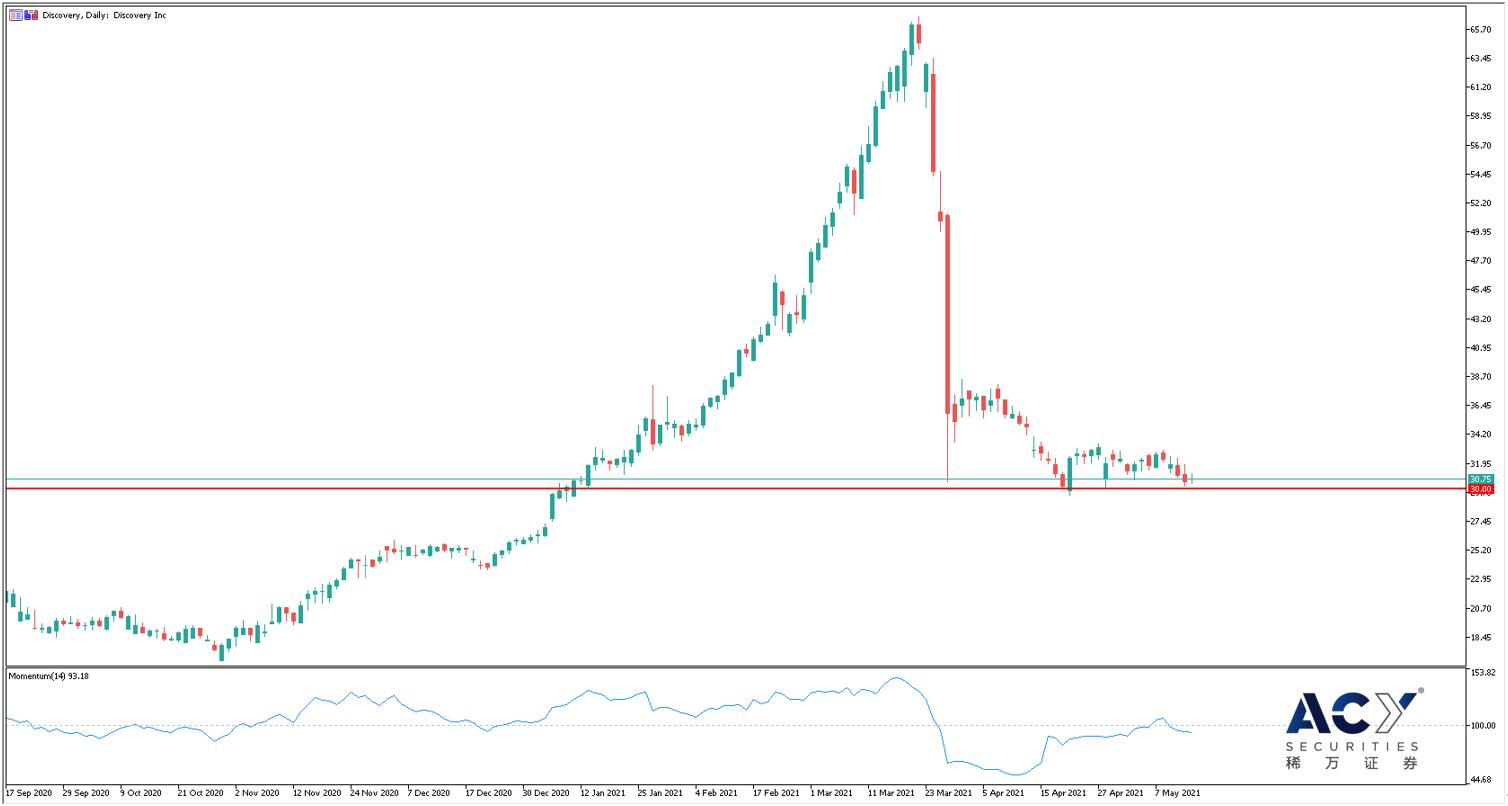1508x806 pixels.
Task: Click the 34.20 price axis label
Action: coord(1482,435)
